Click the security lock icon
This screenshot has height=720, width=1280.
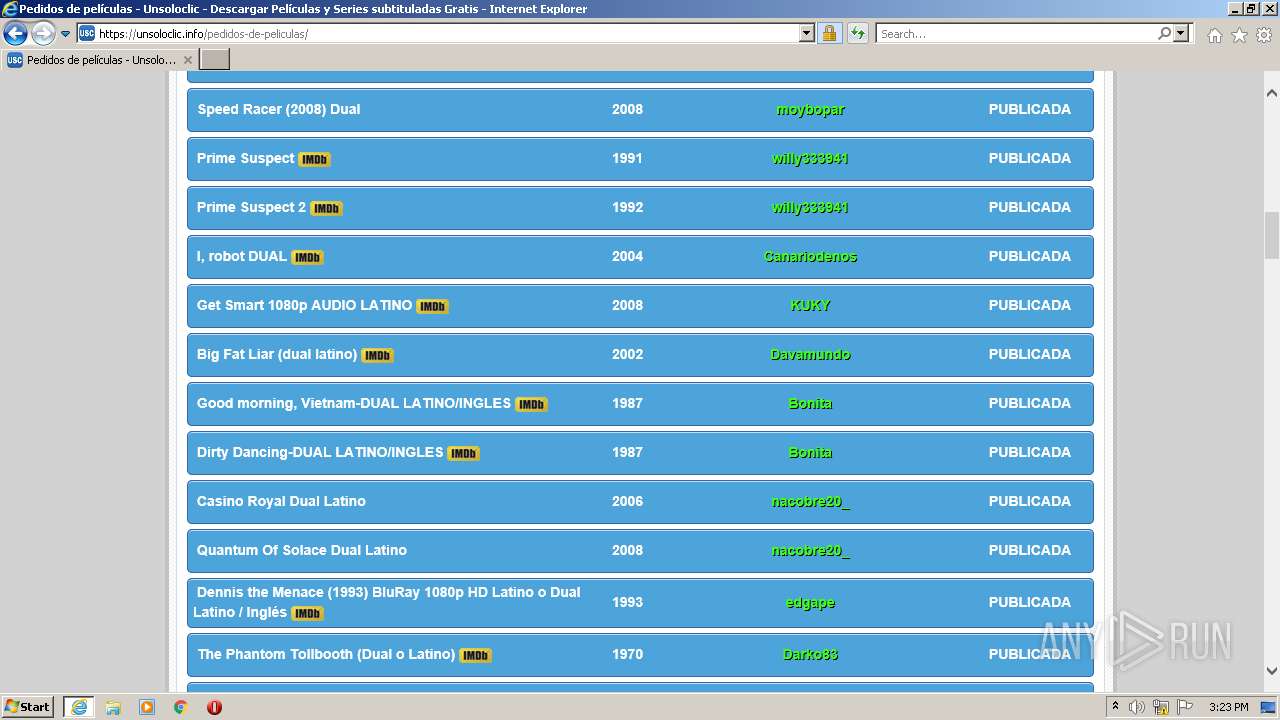(829, 34)
